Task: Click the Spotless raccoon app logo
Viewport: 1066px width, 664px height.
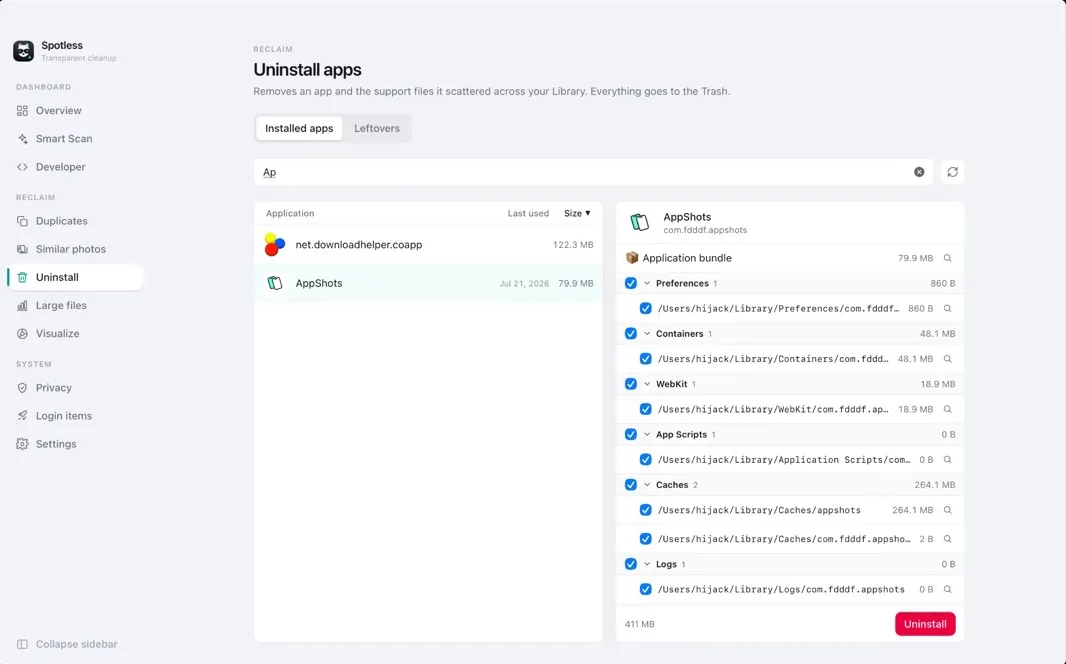Action: 23,51
